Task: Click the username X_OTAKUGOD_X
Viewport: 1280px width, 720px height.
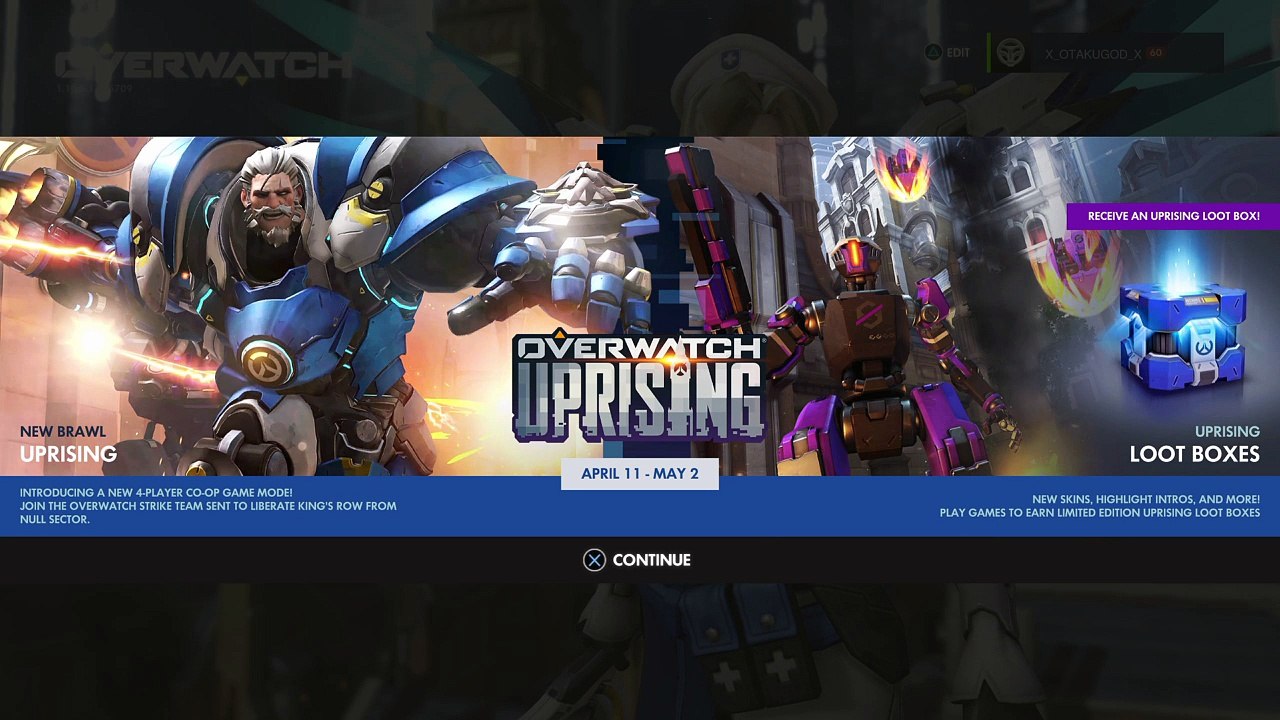Action: point(1093,54)
